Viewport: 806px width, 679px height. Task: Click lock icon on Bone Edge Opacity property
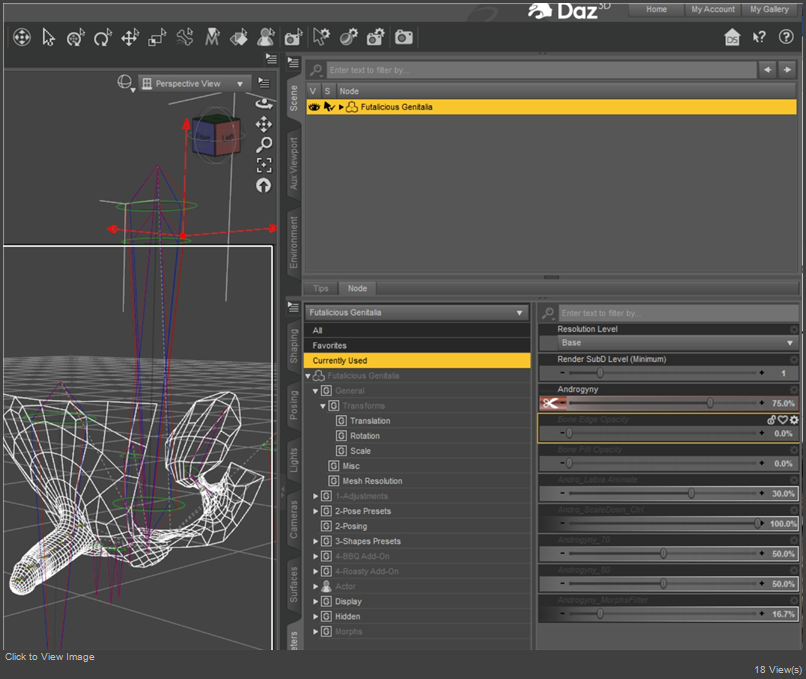[x=772, y=420]
